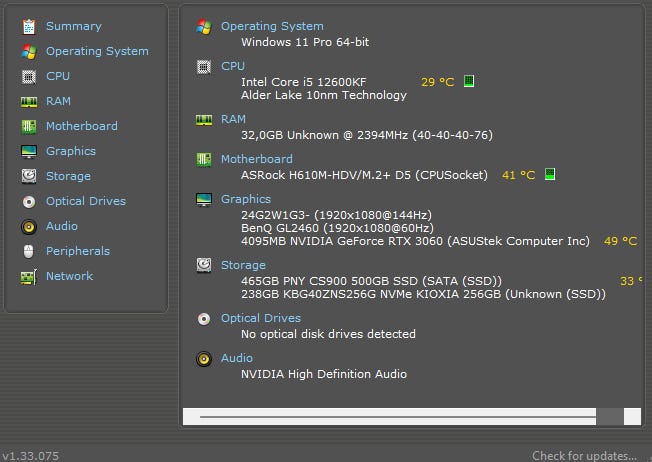
Task: Click the Audio heading link in summary
Action: click(x=237, y=358)
